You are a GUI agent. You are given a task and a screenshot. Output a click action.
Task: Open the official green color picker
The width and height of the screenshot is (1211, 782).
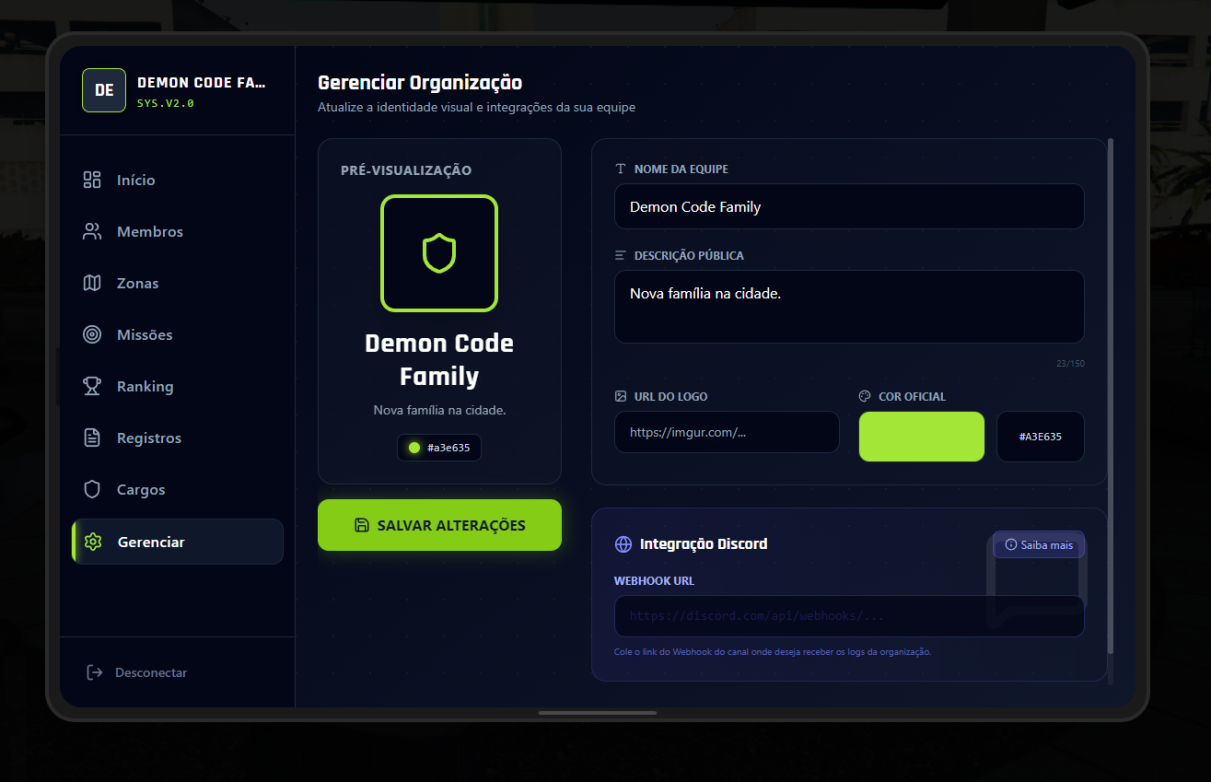point(922,437)
